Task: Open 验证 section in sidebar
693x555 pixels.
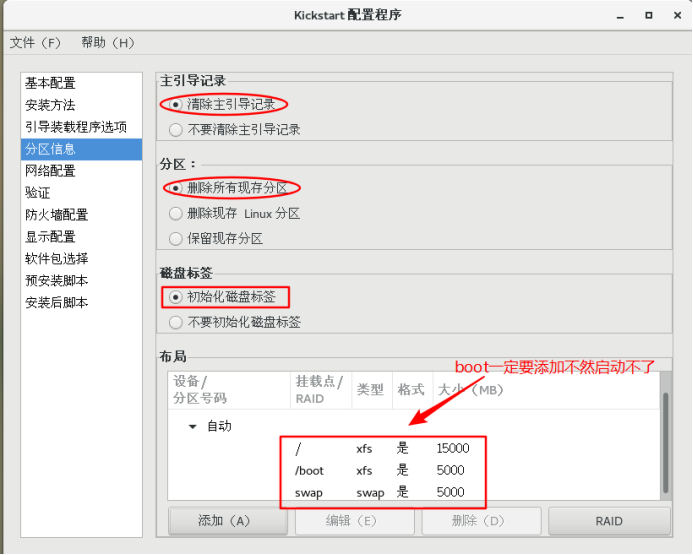Action: point(81,193)
